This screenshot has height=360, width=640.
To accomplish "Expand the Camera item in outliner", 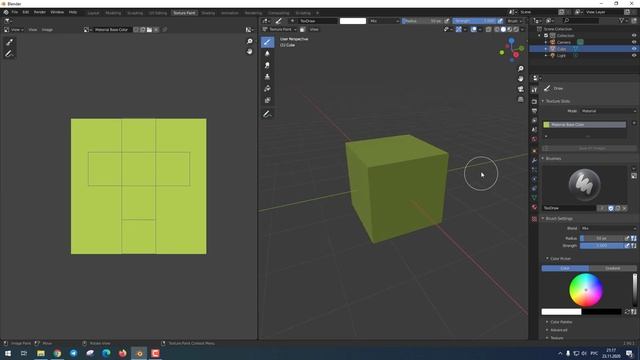I will [x=546, y=42].
